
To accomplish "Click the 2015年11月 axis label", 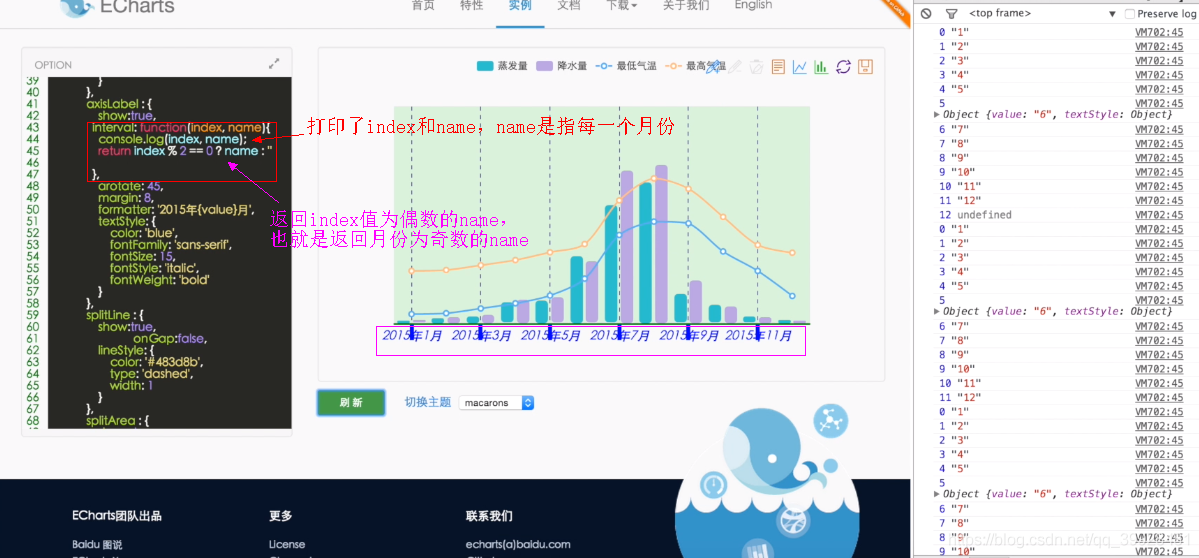I will 759,335.
